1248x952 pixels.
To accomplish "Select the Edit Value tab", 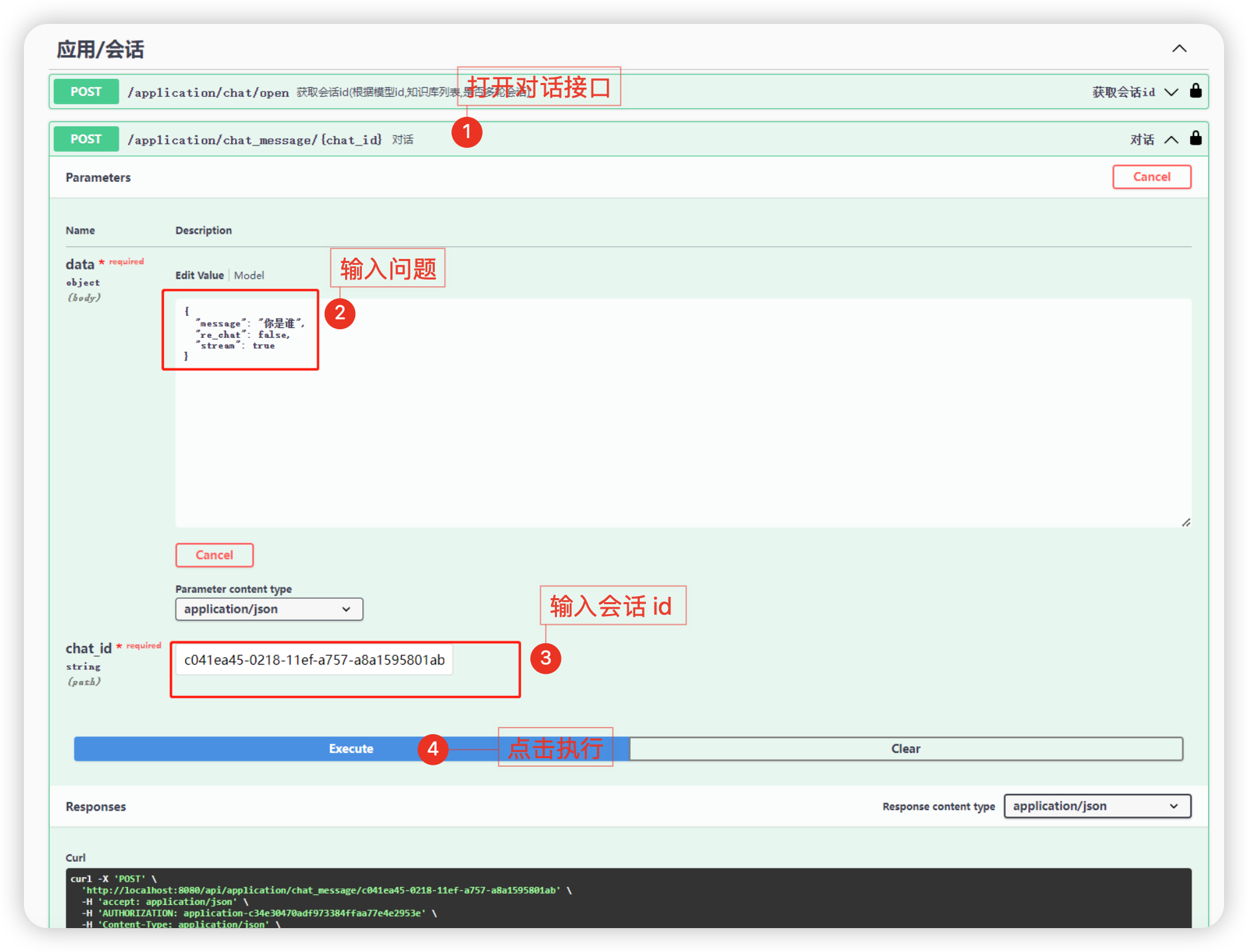I will [199, 275].
